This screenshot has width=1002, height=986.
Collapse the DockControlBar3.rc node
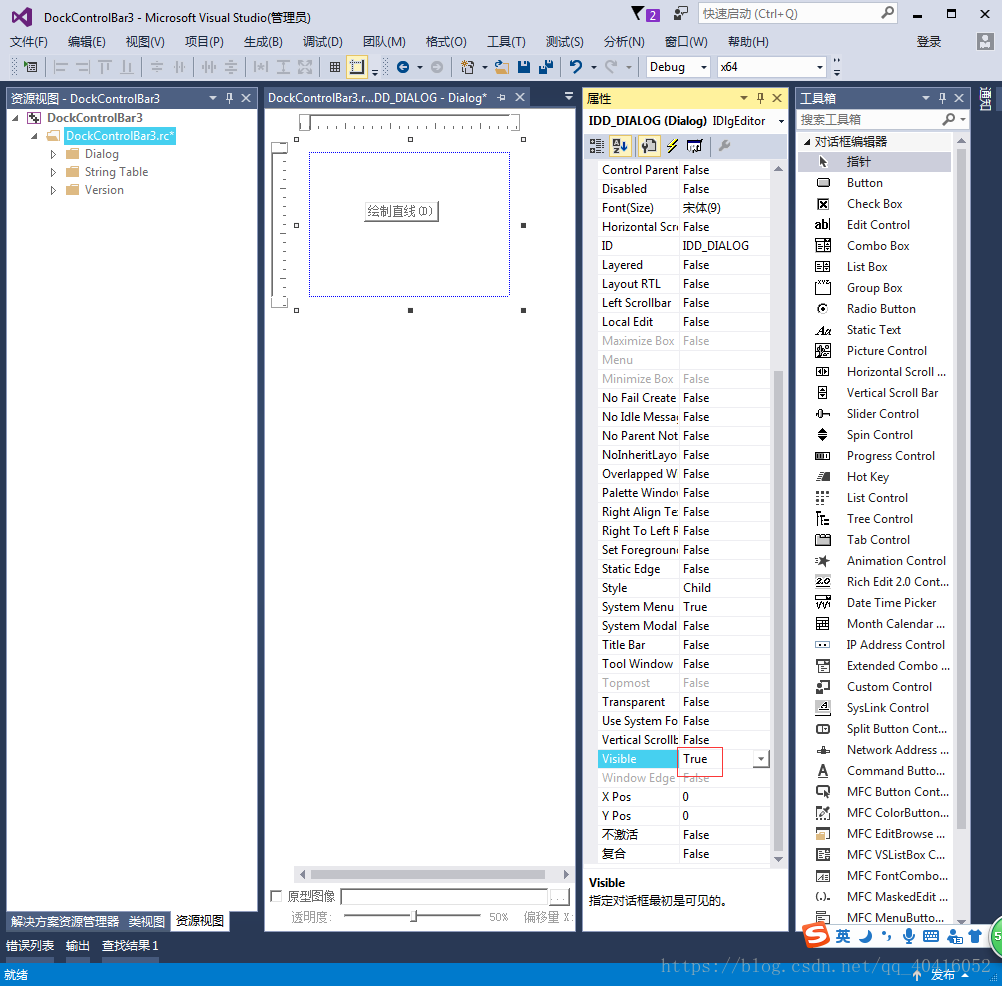coord(35,136)
